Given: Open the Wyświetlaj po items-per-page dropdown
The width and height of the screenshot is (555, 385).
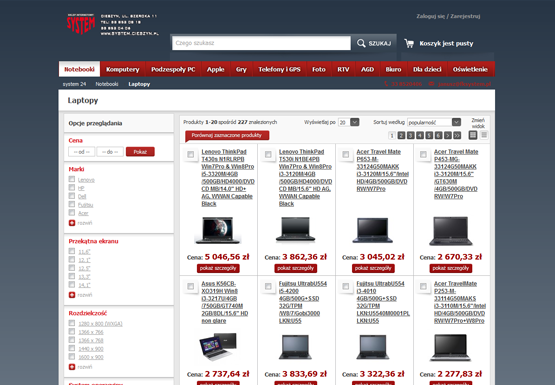Looking at the screenshot, I should click(x=349, y=122).
